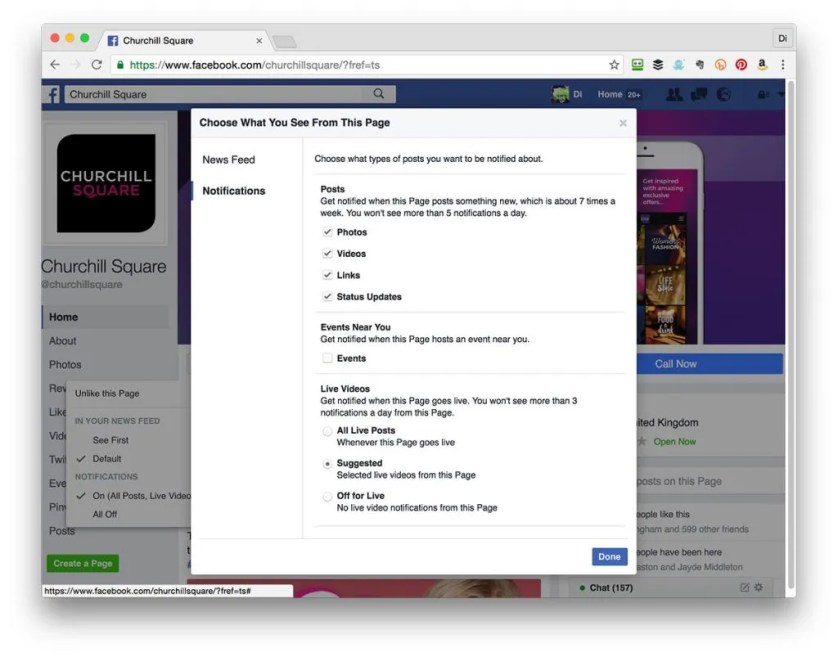Screen dimensions: 838x657
Task: Uncheck the Links checkbox
Action: coord(327,275)
